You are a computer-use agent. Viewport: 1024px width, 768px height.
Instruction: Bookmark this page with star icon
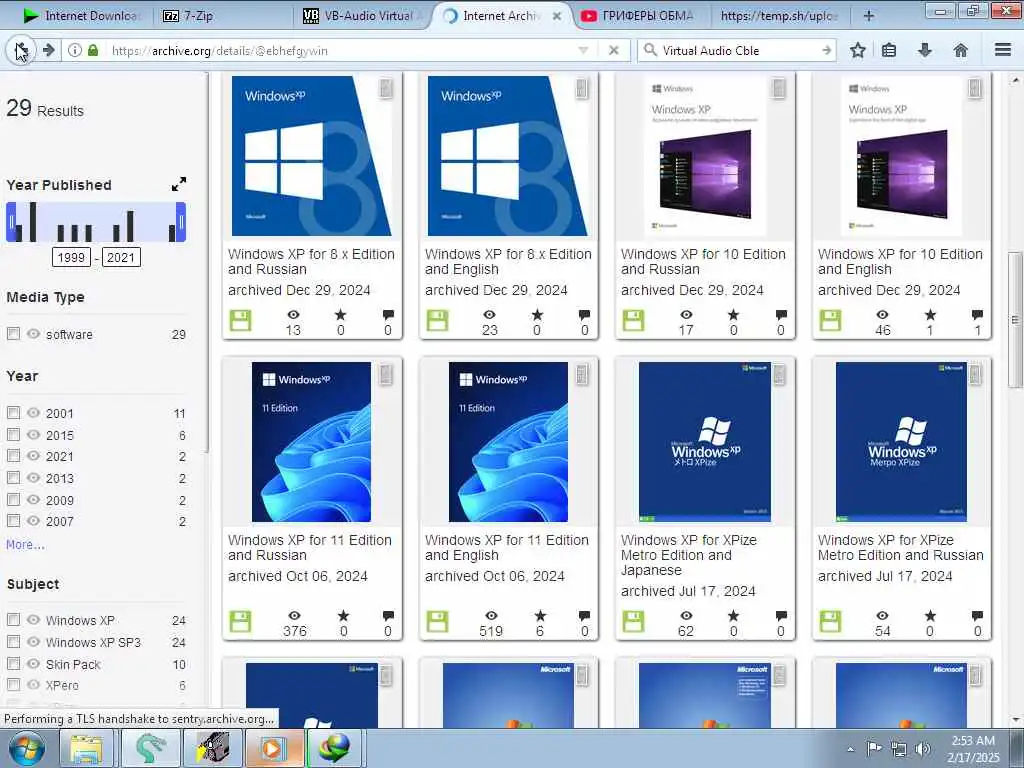pyautogui.click(x=858, y=50)
